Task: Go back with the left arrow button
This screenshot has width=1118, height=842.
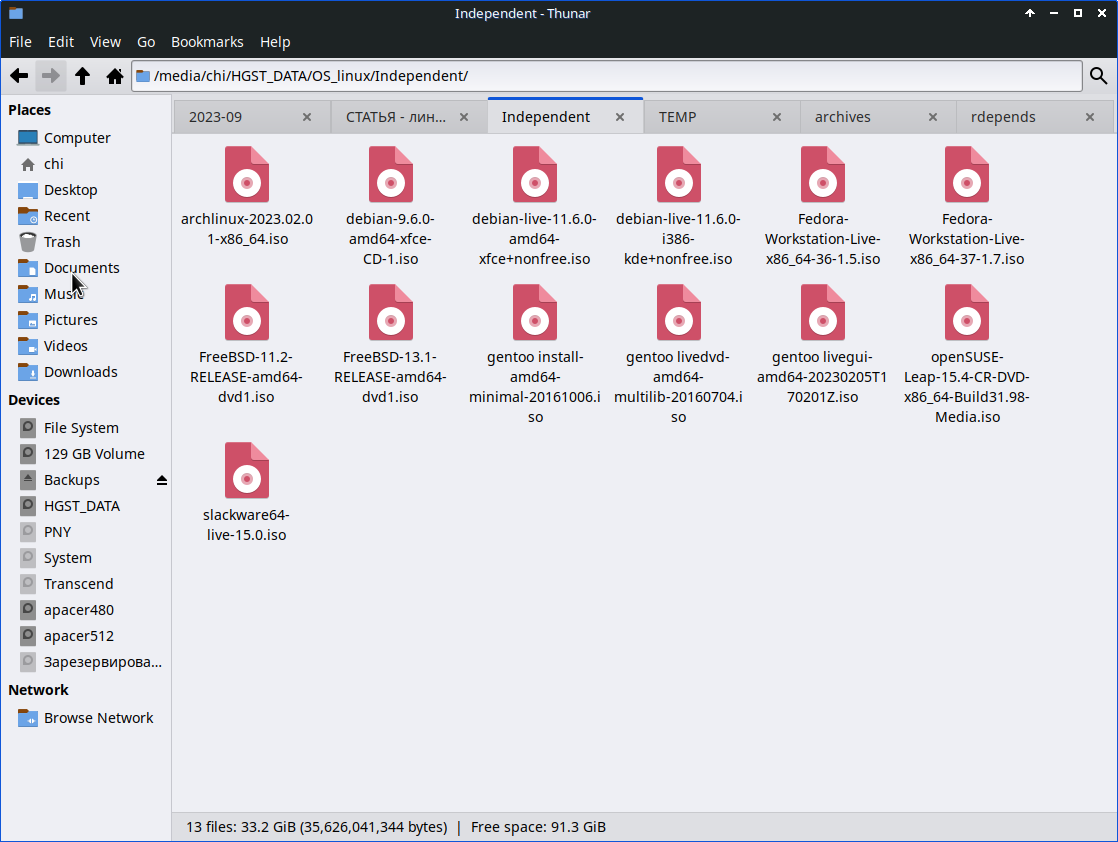Action: coord(19,76)
